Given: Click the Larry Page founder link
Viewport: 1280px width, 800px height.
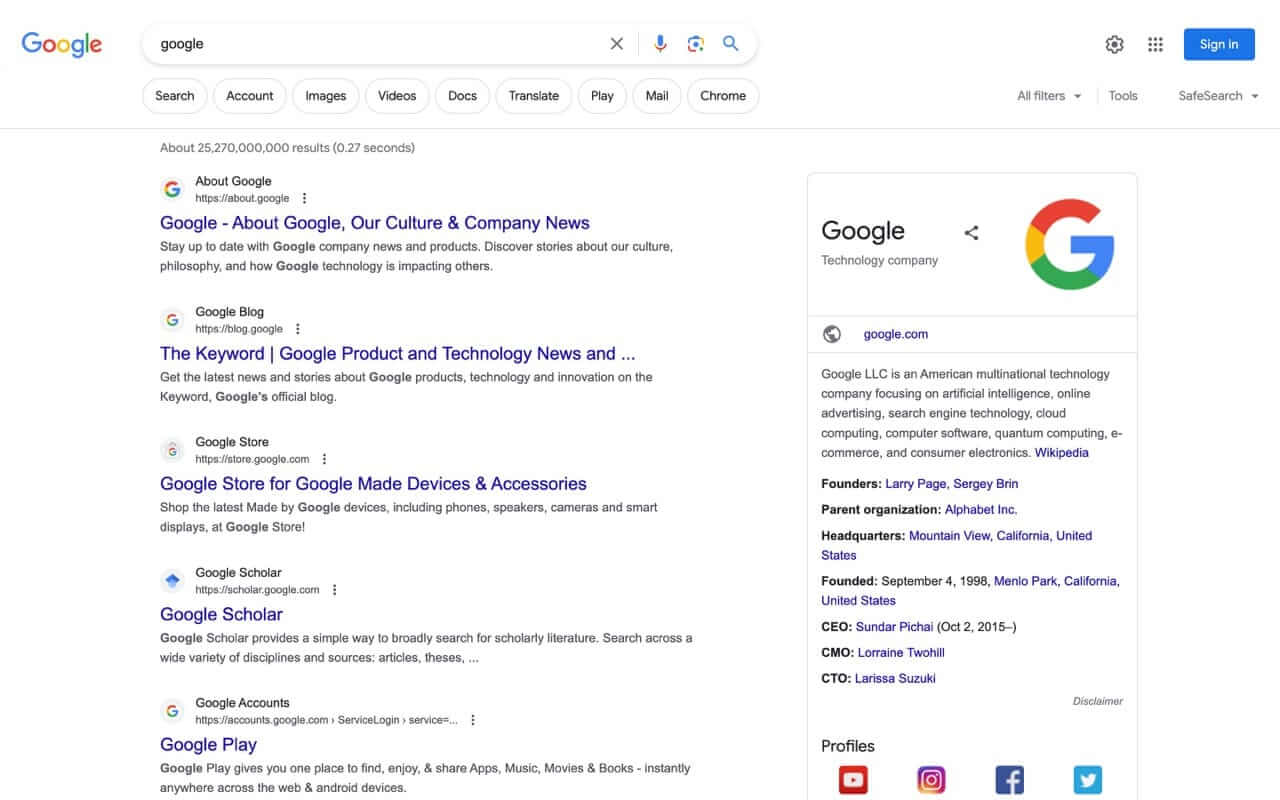Looking at the screenshot, I should 916,484.
